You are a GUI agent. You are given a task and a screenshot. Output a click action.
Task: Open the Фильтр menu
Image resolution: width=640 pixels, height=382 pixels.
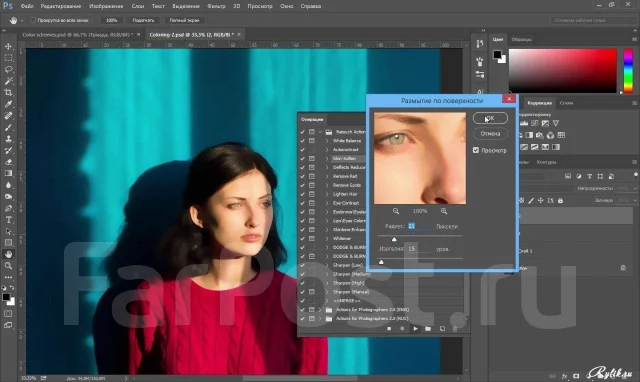[216, 6]
